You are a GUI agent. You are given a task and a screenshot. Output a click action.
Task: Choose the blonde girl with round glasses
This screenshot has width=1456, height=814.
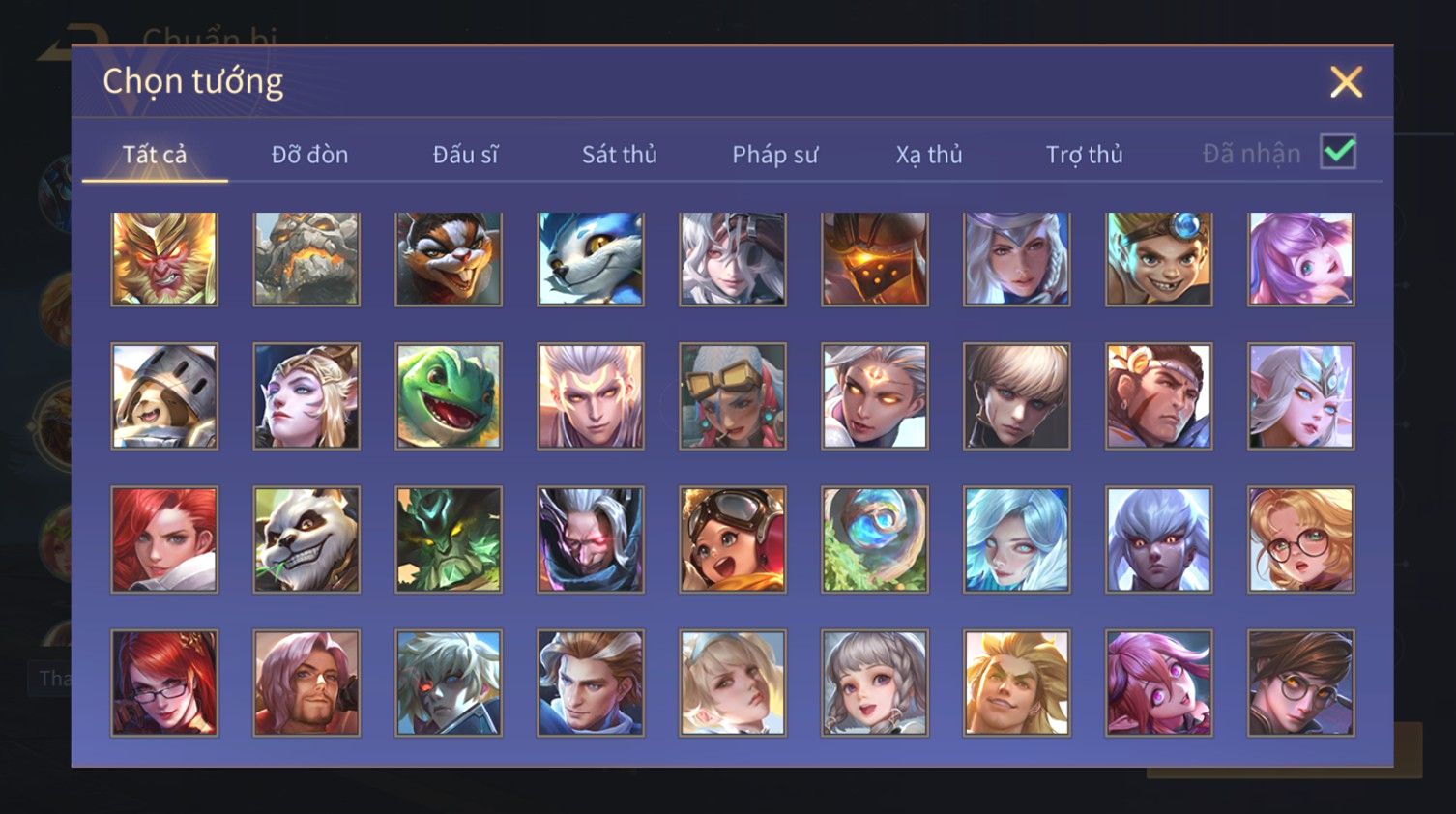[x=1300, y=539]
